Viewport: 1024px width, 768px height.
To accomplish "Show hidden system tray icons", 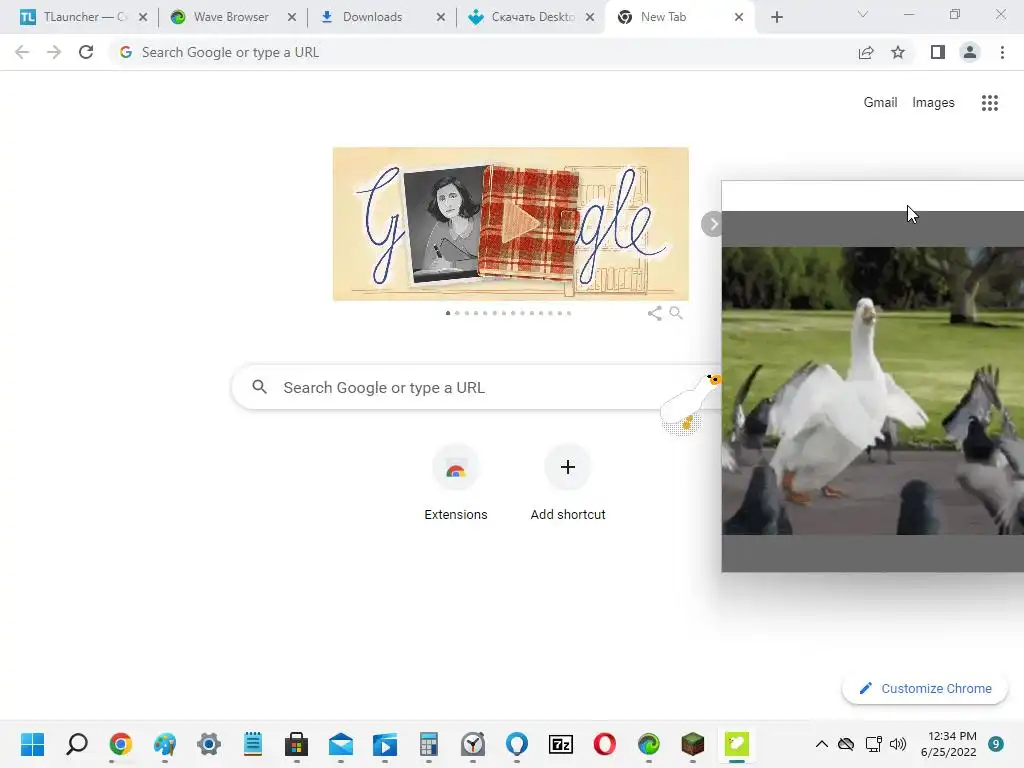I will coord(822,744).
